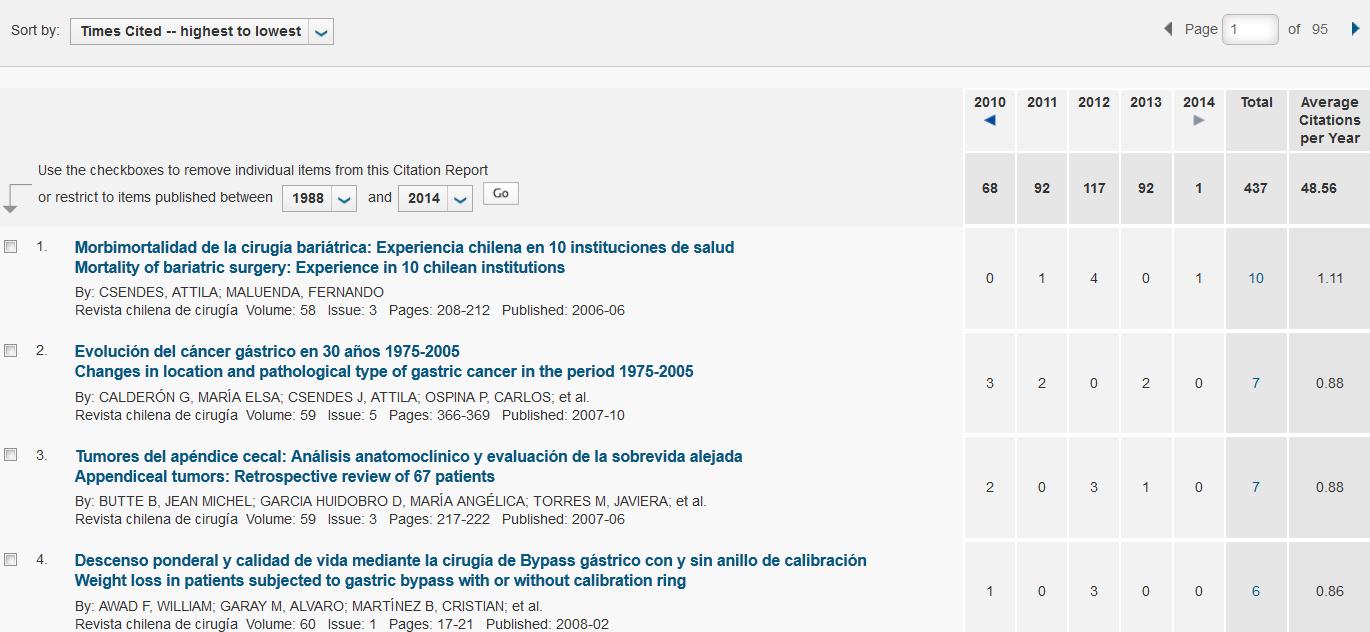This screenshot has height=632, width=1370.
Task: Tick checkbox for item 2 gastric cancer
Action: pyautogui.click(x=11, y=351)
